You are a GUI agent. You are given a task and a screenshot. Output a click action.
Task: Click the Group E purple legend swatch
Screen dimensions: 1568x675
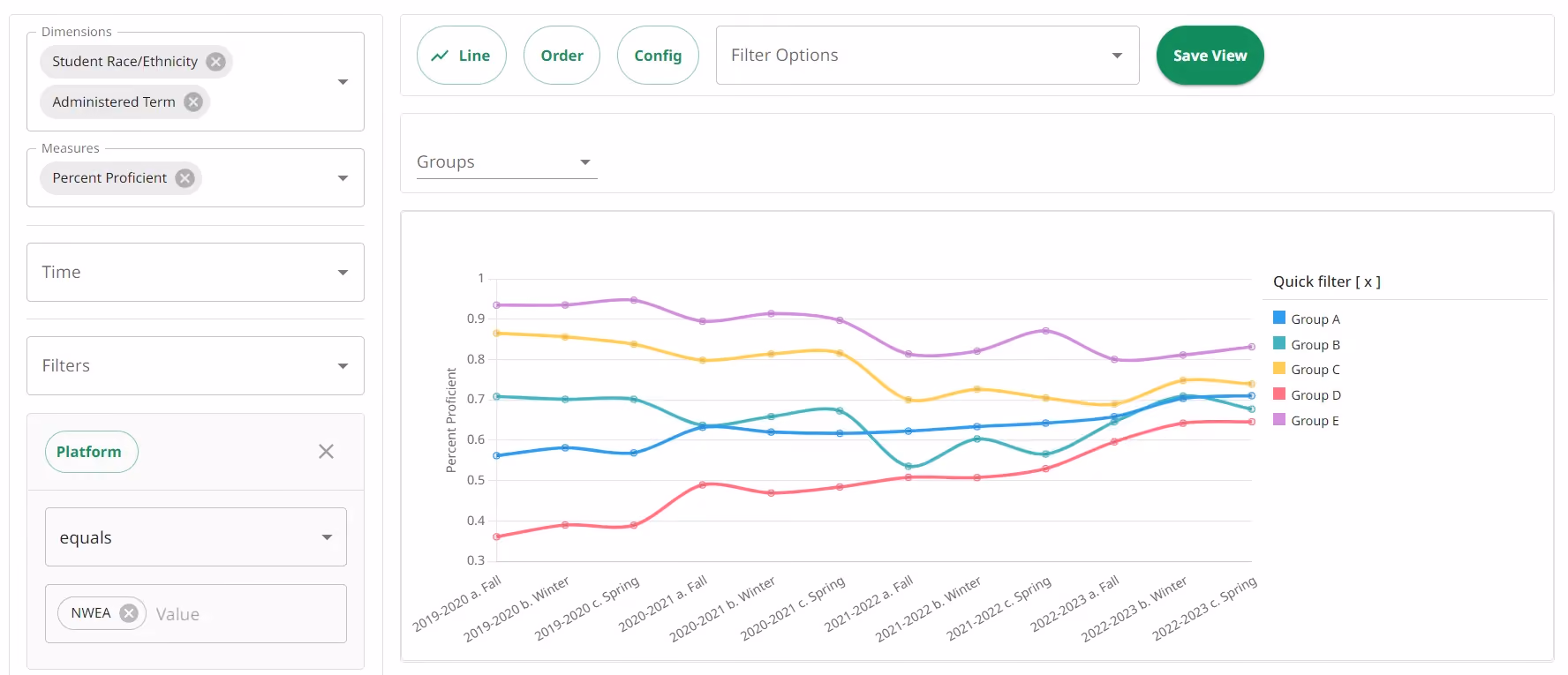1279,419
